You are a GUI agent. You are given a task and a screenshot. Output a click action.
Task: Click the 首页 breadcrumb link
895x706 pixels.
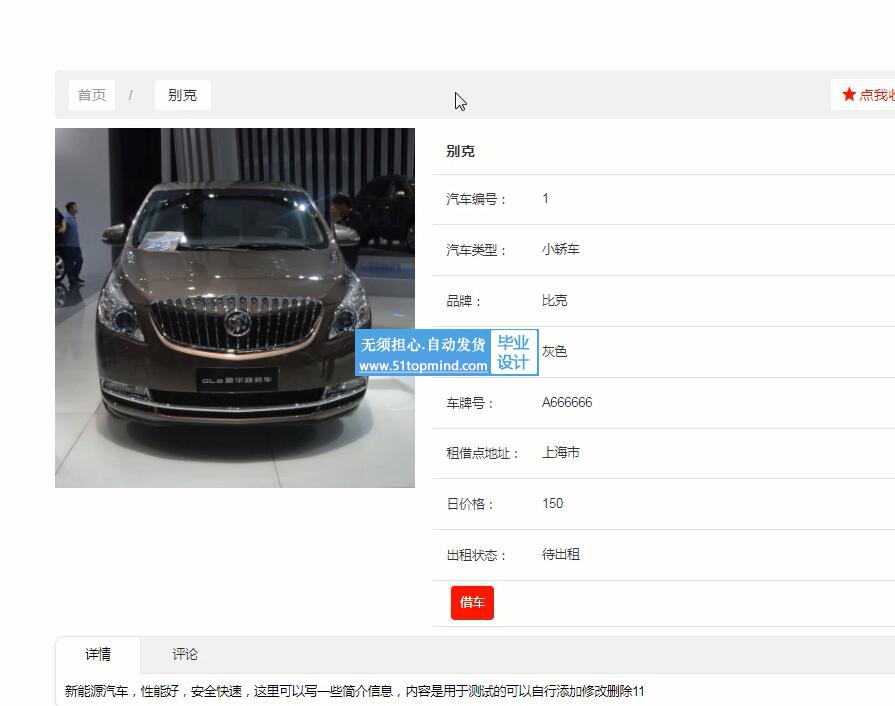pyautogui.click(x=92, y=95)
